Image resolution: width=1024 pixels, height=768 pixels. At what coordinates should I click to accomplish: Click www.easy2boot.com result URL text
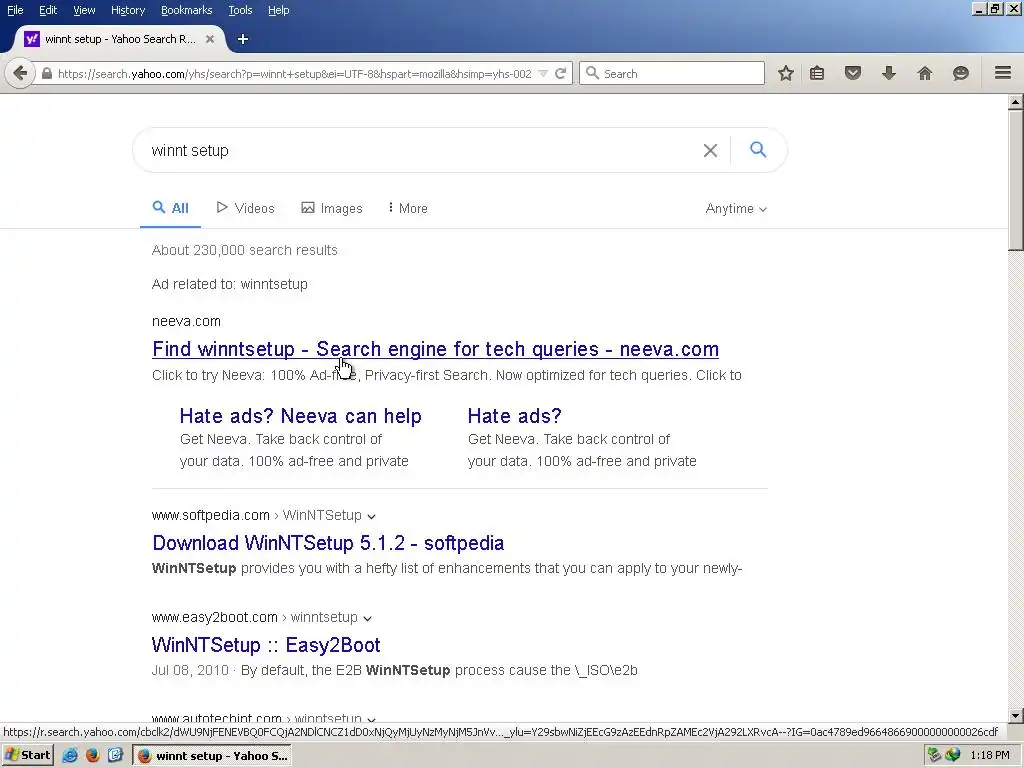[x=214, y=617]
